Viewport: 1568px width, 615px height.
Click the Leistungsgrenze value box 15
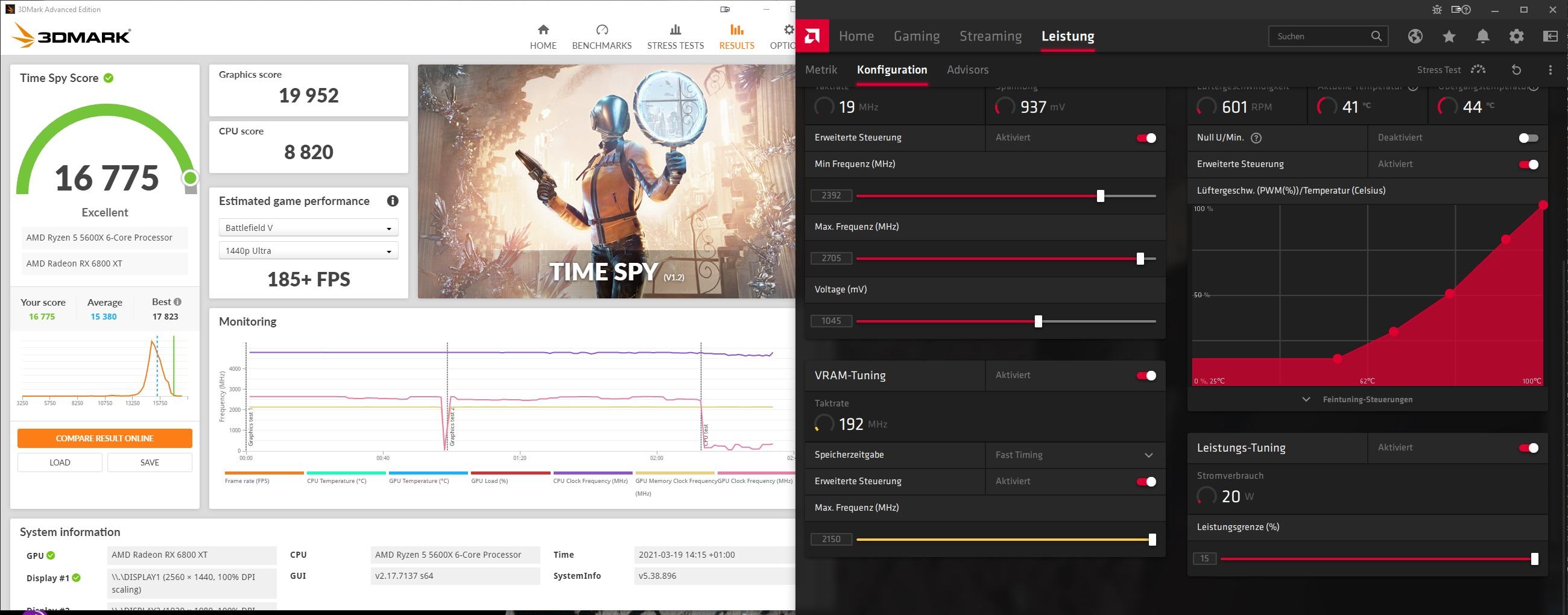click(1204, 558)
